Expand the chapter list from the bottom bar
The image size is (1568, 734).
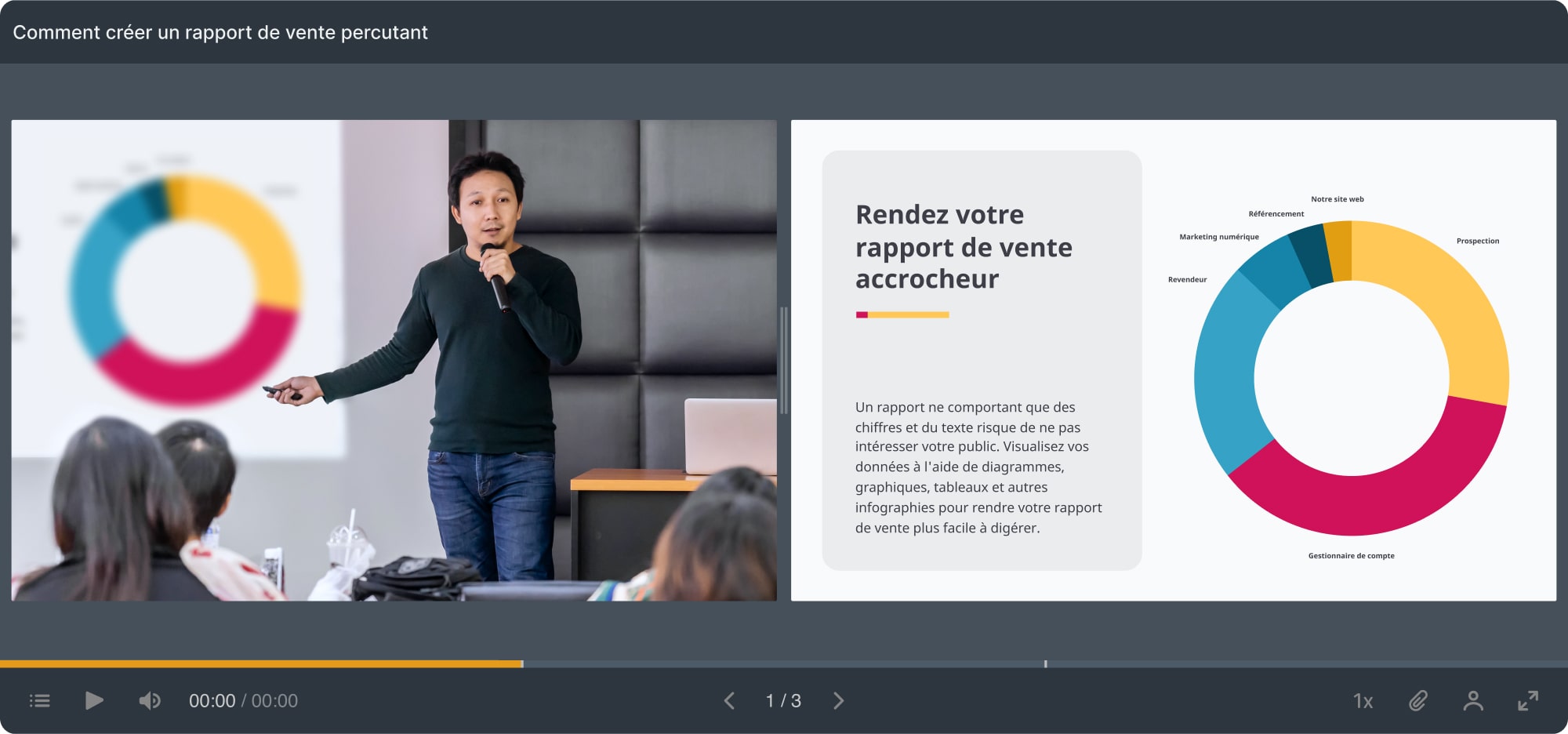[x=39, y=700]
